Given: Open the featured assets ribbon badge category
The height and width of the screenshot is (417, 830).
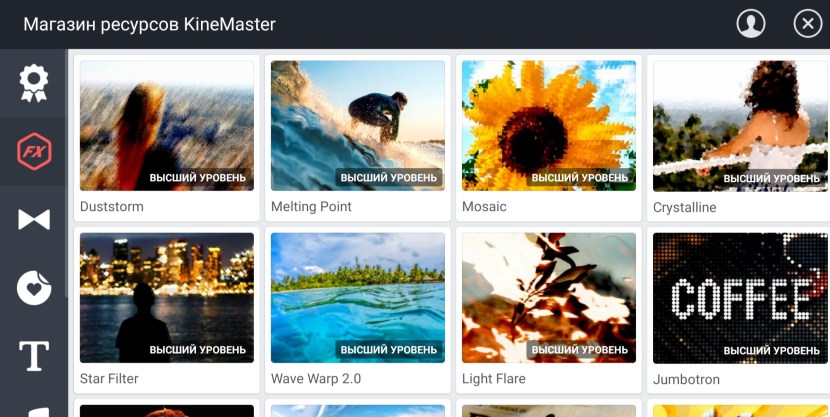Looking at the screenshot, I should tap(33, 84).
